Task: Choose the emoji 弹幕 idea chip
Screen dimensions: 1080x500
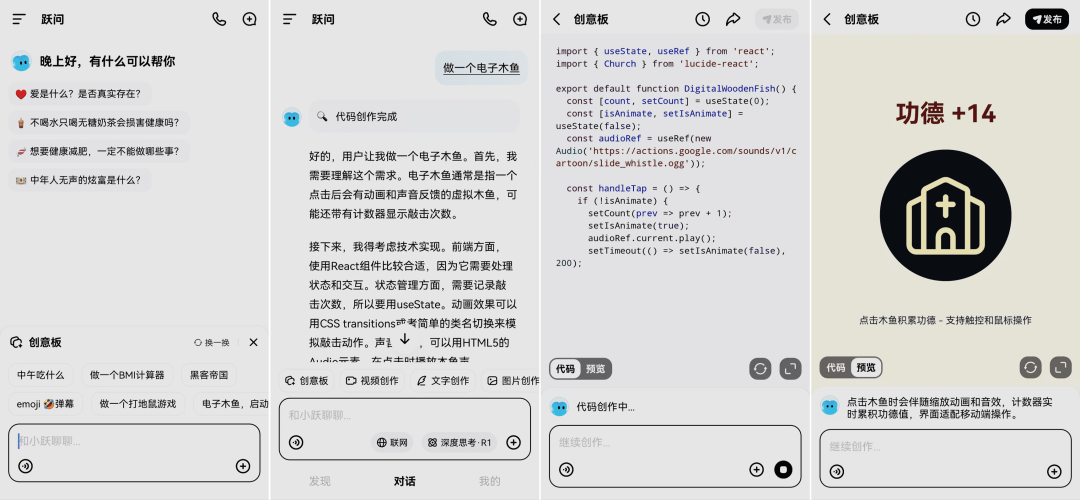Action: [x=45, y=404]
